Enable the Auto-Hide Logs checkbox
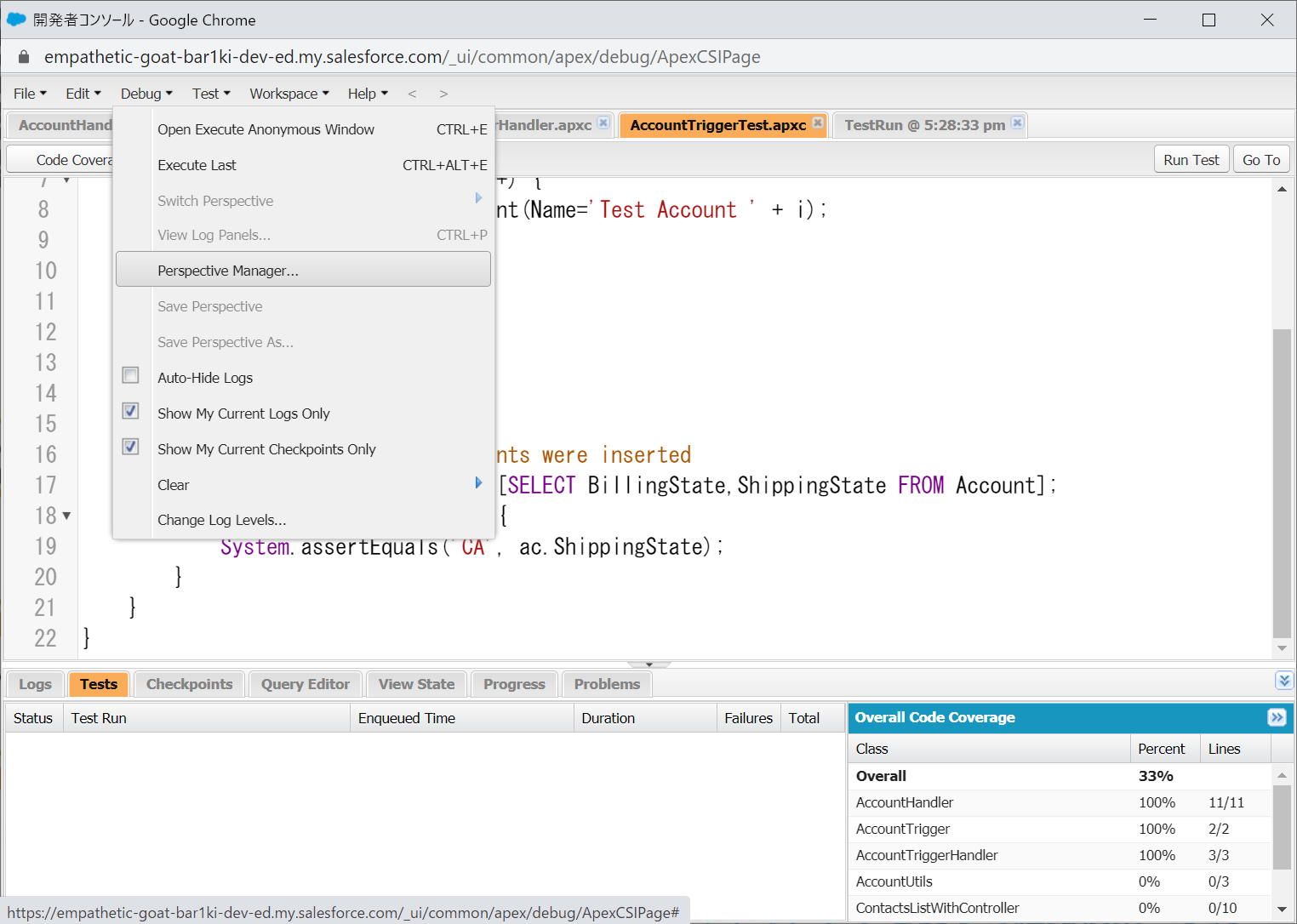Viewport: 1297px width, 924px height. tap(130, 375)
